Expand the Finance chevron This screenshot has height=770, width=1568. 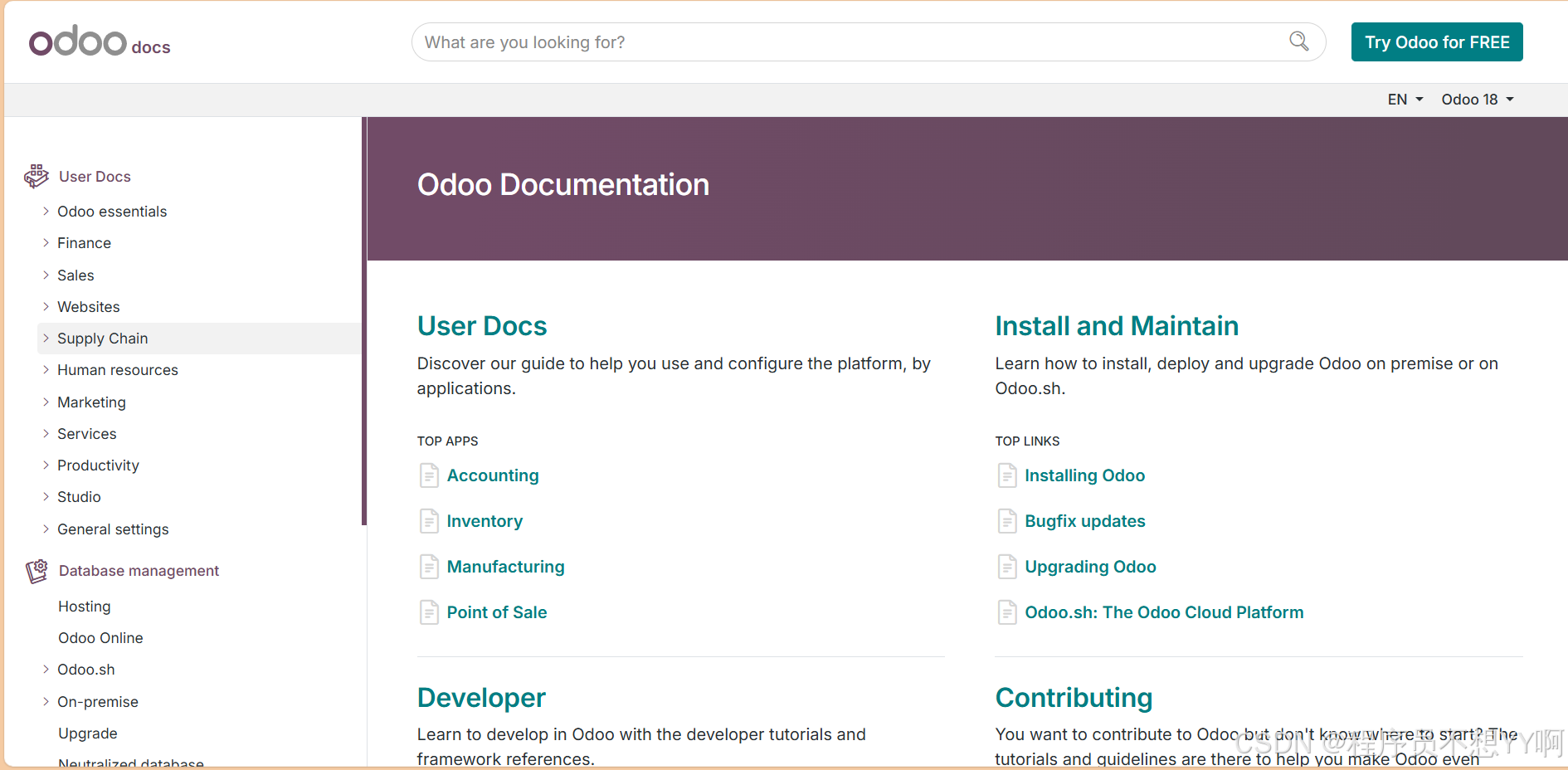click(46, 243)
